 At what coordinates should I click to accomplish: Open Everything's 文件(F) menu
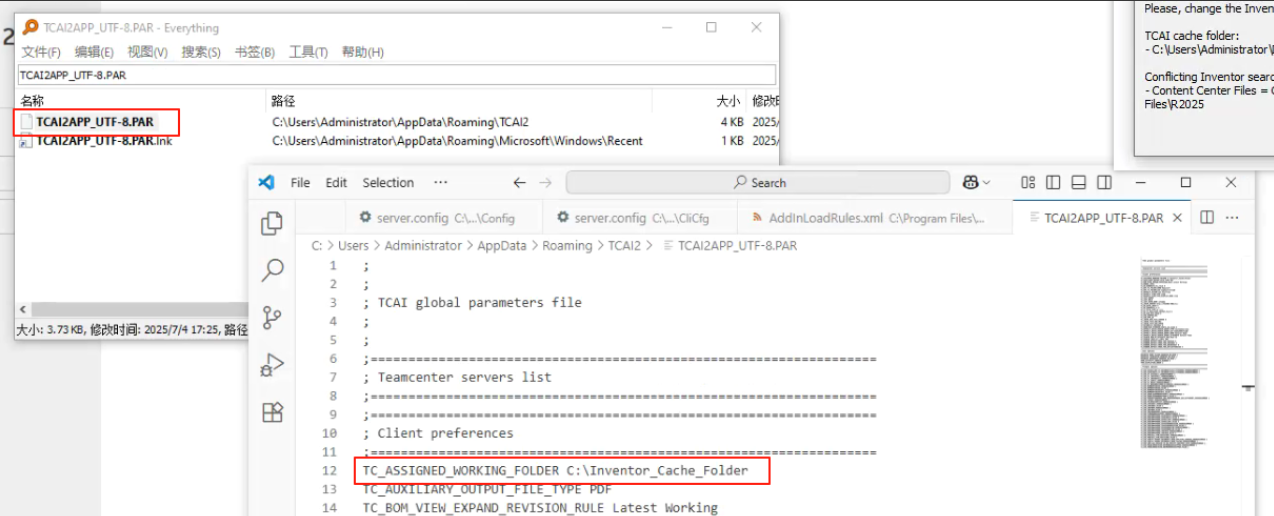click(x=41, y=52)
